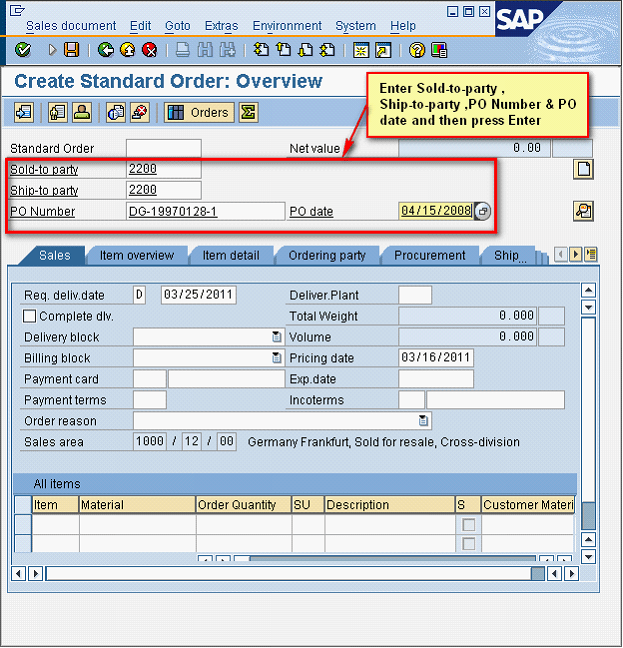Tick the Complete dlv. checkbox
Image resolution: width=623 pixels, height=648 pixels.
[x=29, y=316]
